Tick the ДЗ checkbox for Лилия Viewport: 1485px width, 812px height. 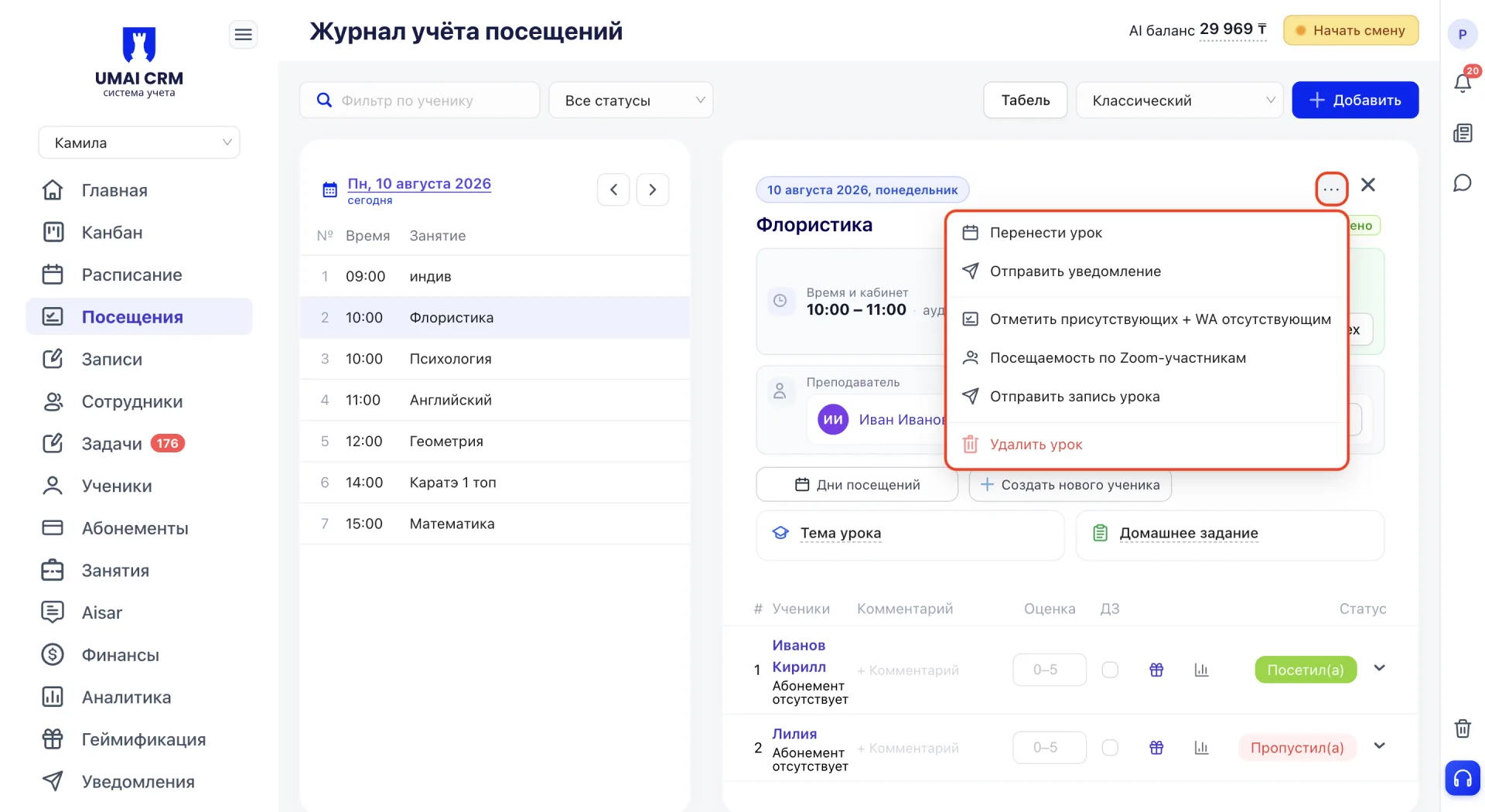[x=1110, y=748]
